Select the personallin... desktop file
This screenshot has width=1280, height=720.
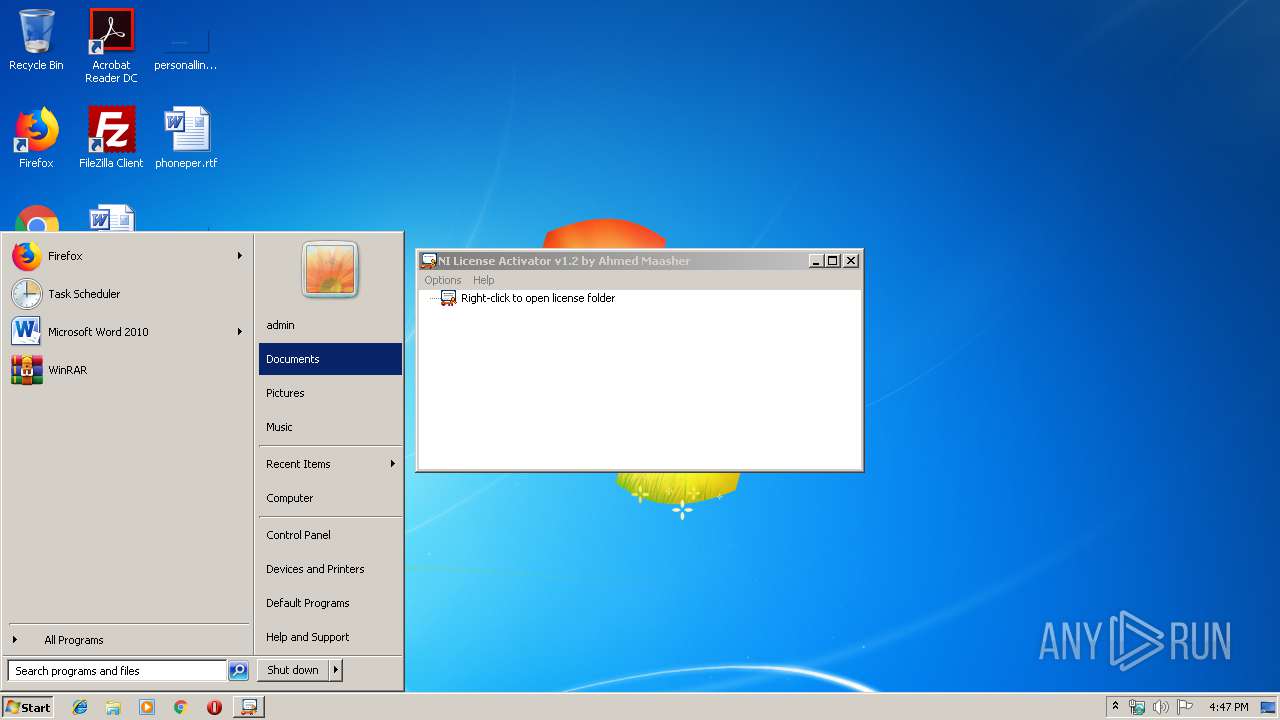click(x=186, y=46)
